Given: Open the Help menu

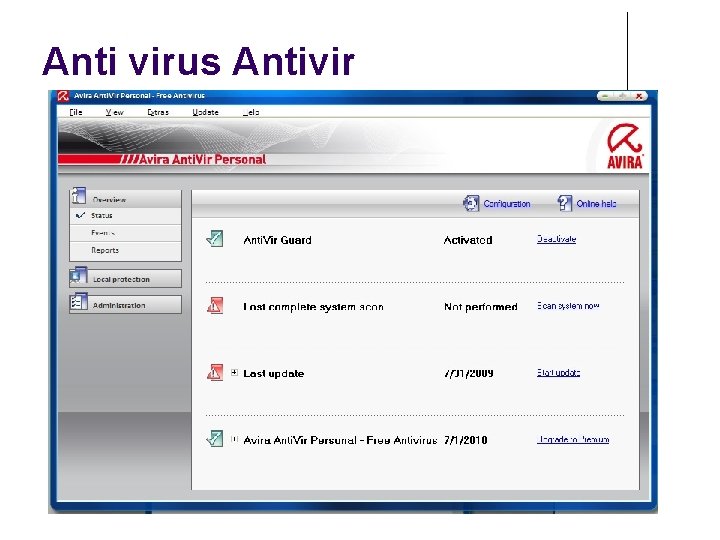Looking at the screenshot, I should (x=251, y=112).
